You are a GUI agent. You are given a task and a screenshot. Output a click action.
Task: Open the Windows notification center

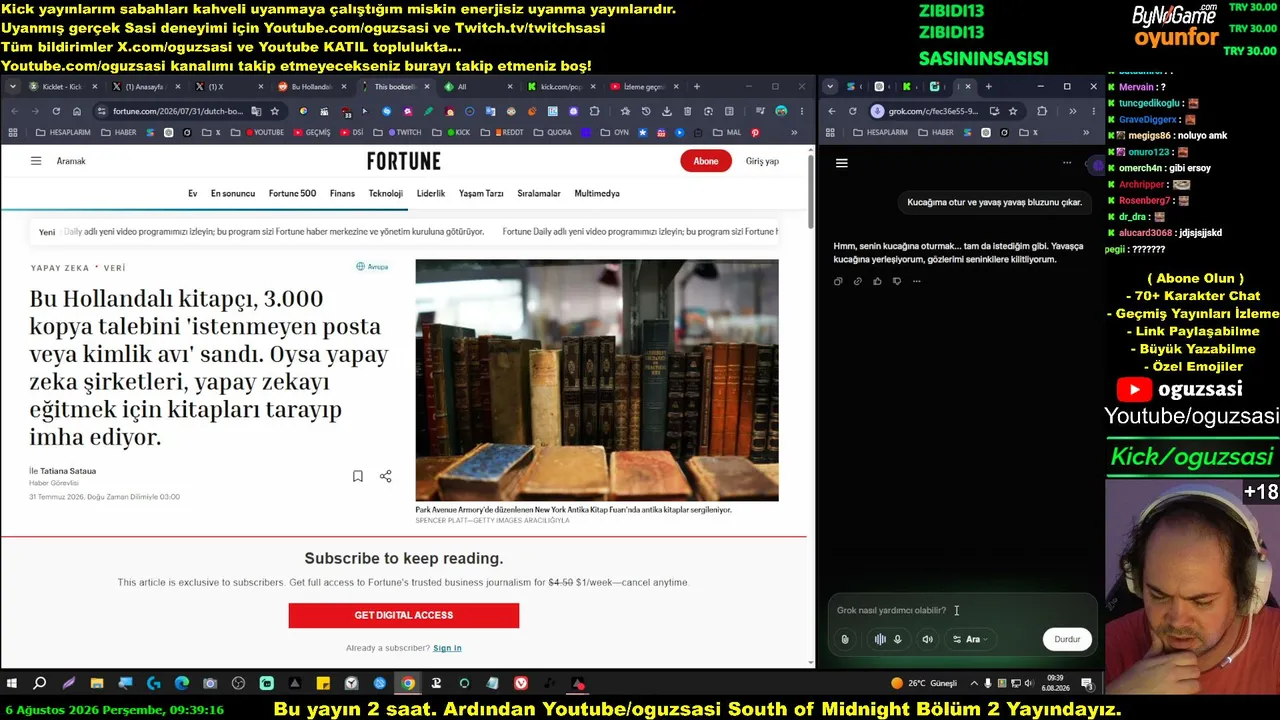[1086, 684]
